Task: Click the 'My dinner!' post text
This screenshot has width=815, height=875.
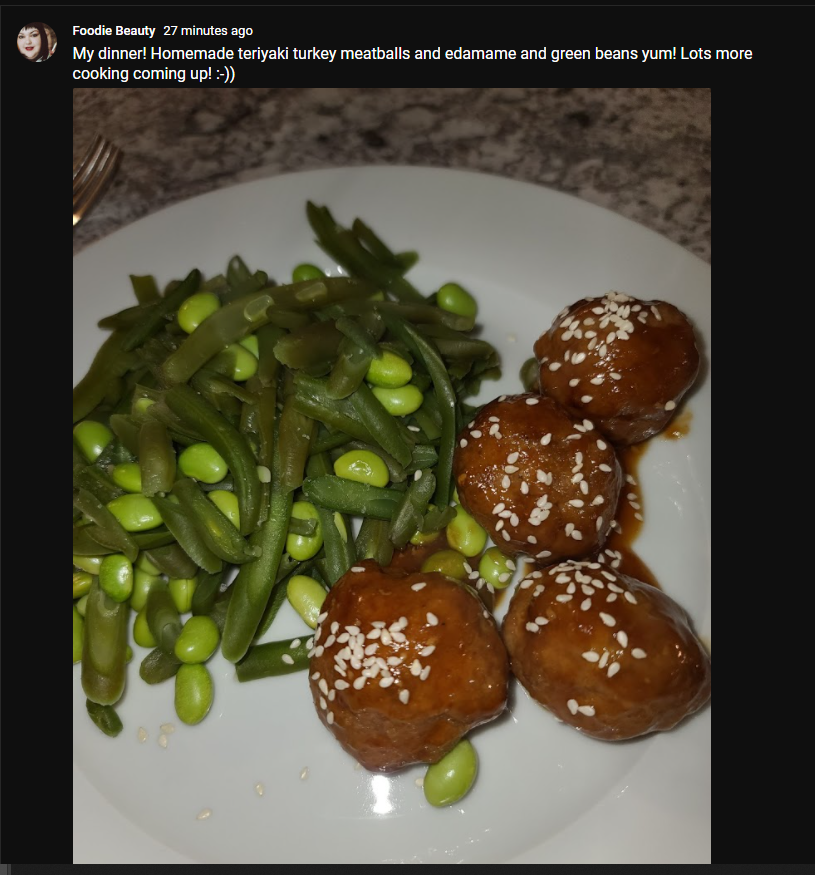Action: tap(413, 64)
